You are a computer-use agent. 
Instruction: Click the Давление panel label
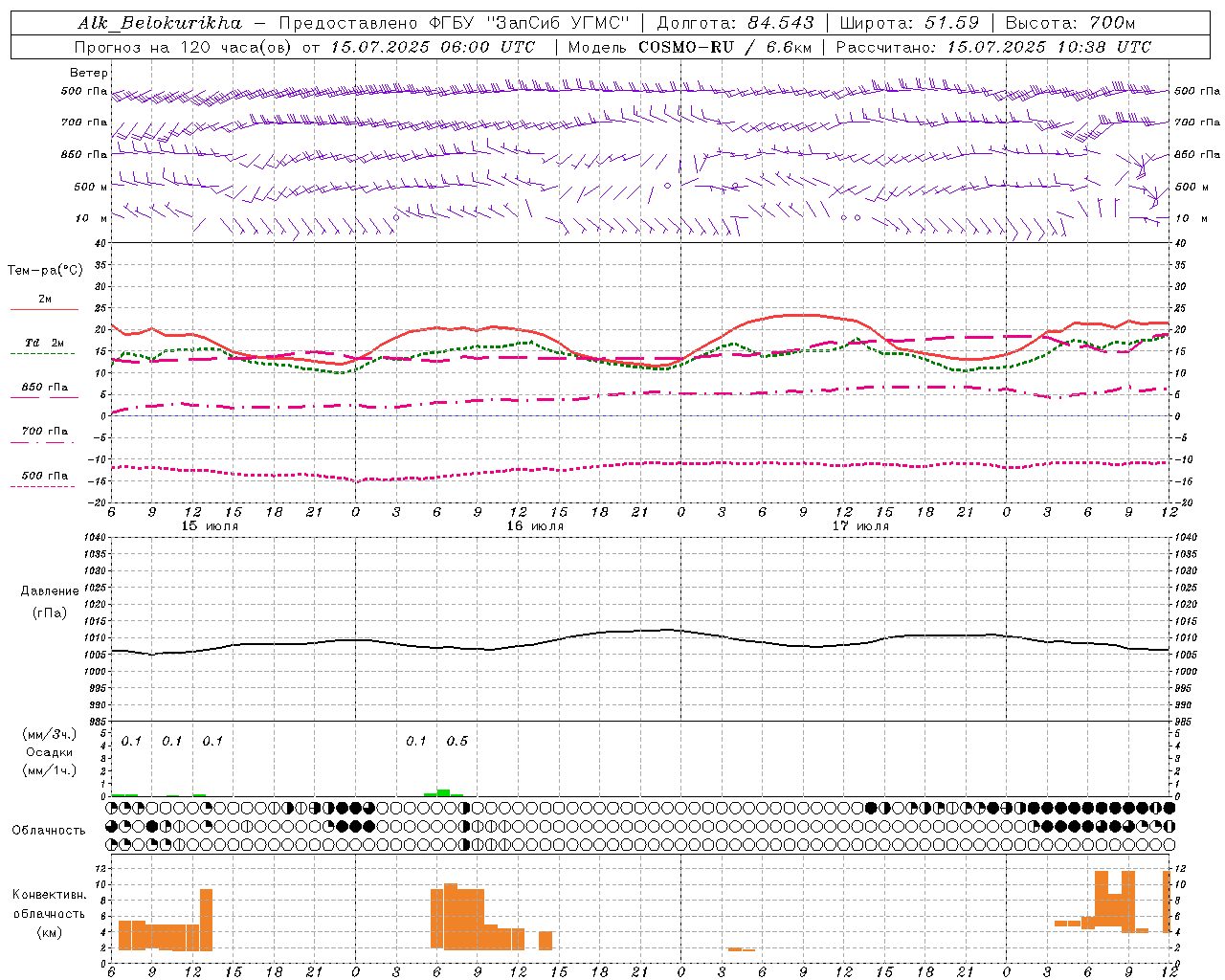pyautogui.click(x=49, y=591)
